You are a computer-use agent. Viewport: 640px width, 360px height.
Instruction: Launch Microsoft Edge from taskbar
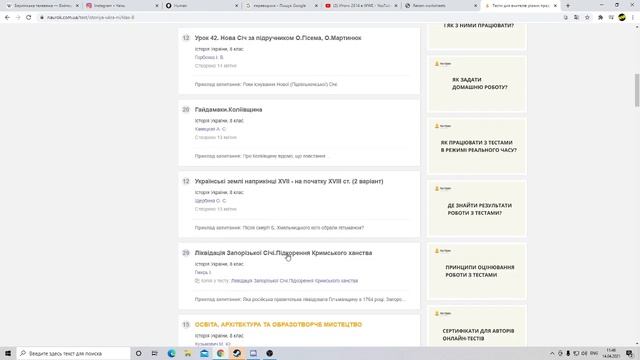click(x=171, y=353)
